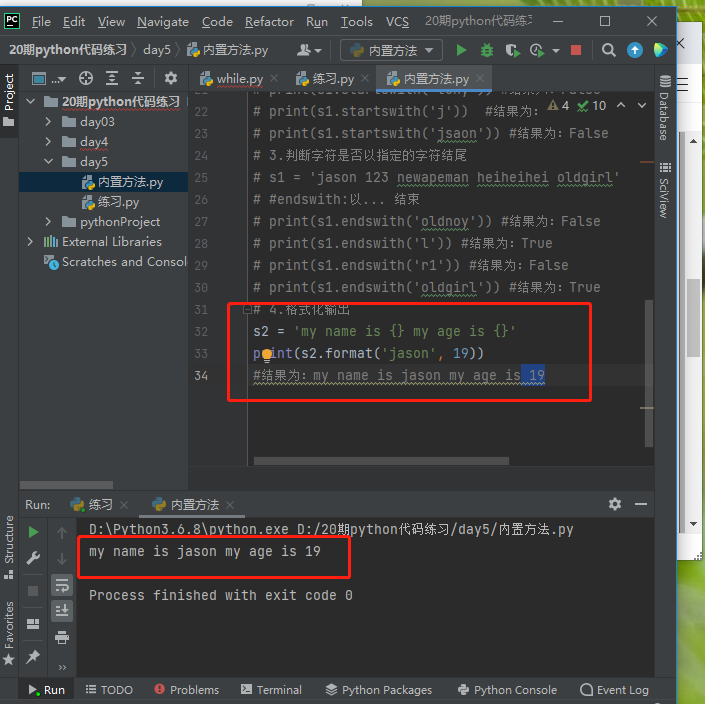Pin the Run tab with pin icon
The width and height of the screenshot is (705, 704).
[33, 657]
